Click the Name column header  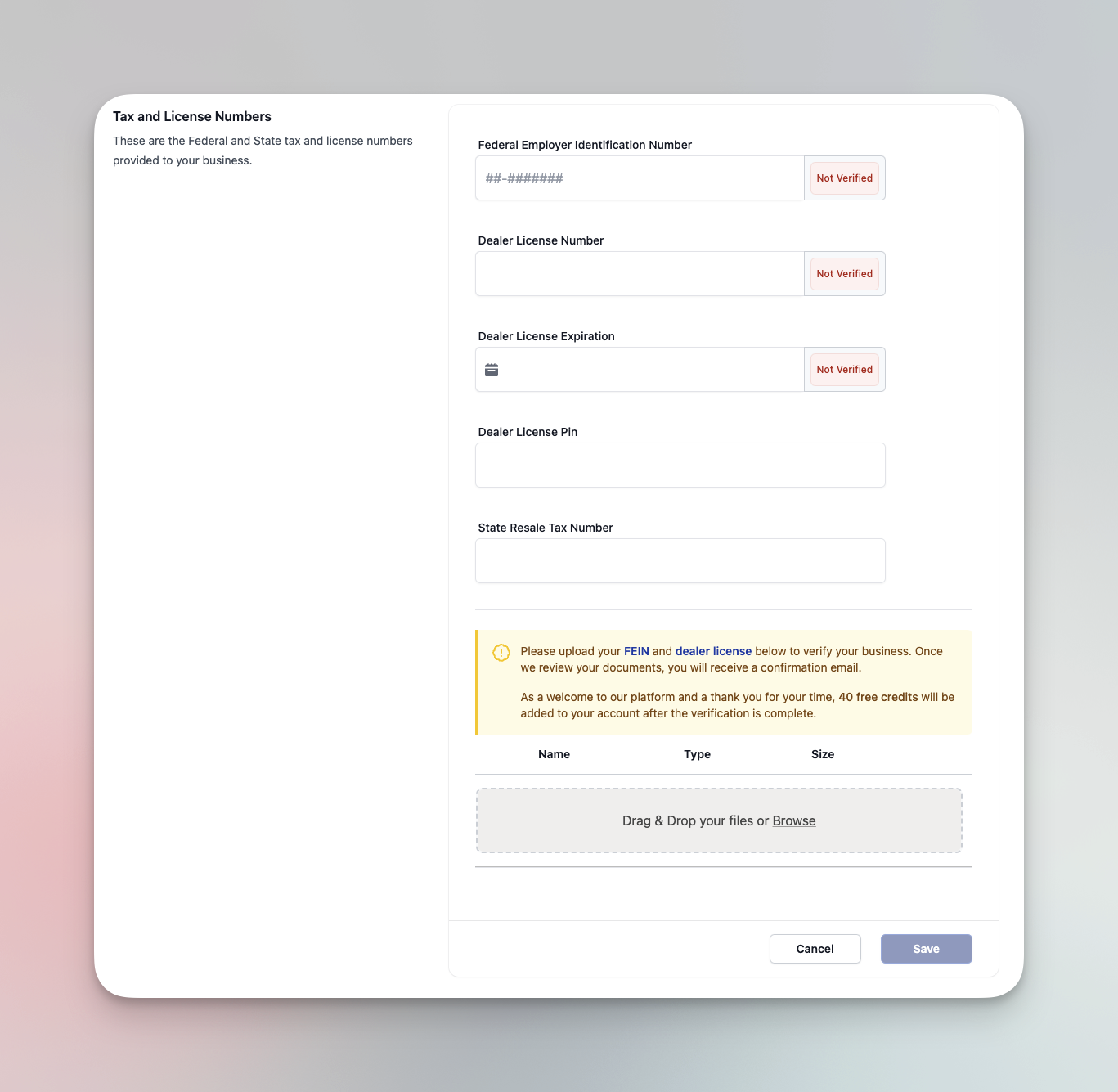point(554,754)
